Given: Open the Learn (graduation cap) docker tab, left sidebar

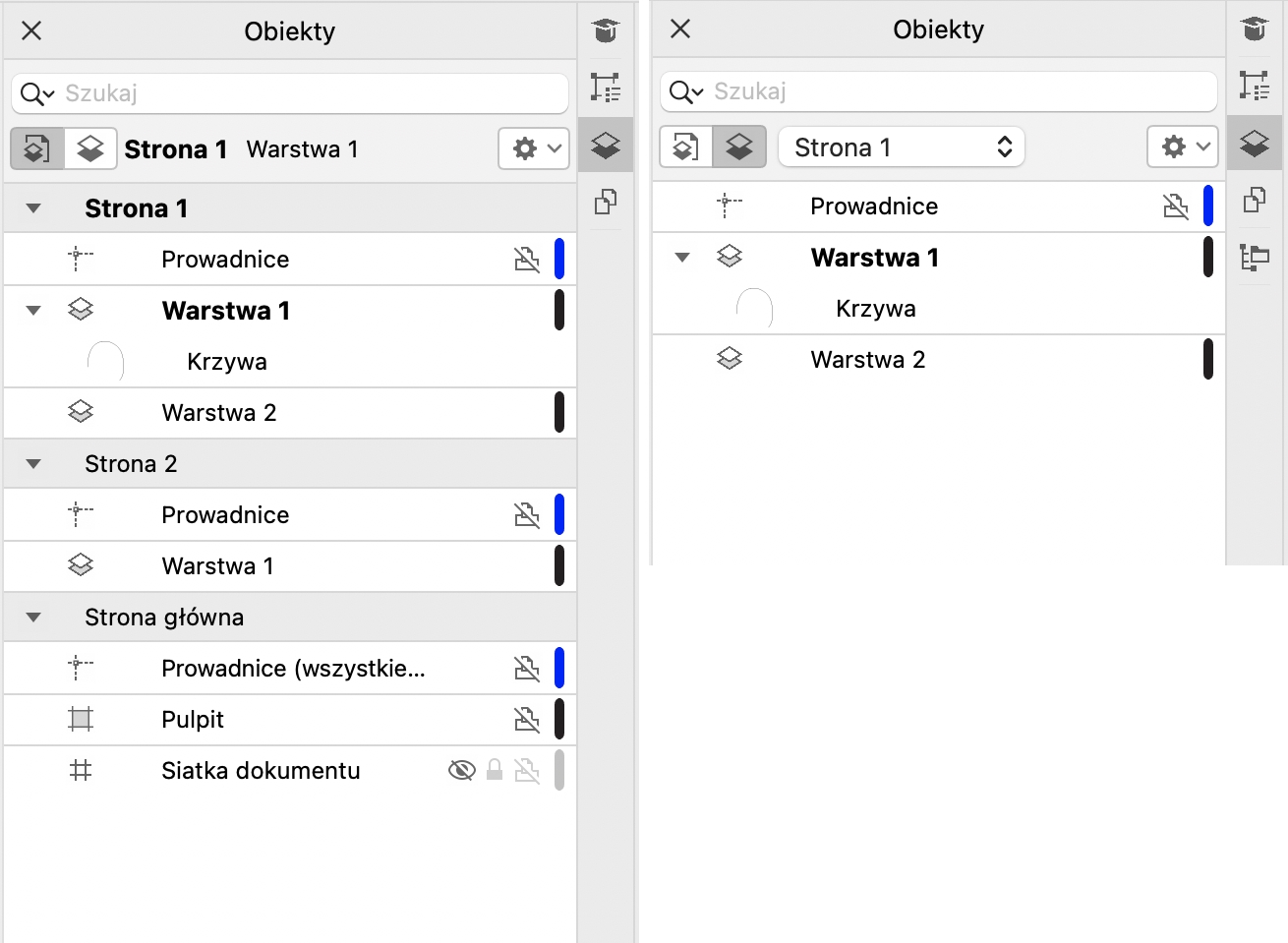Looking at the screenshot, I should (x=606, y=30).
